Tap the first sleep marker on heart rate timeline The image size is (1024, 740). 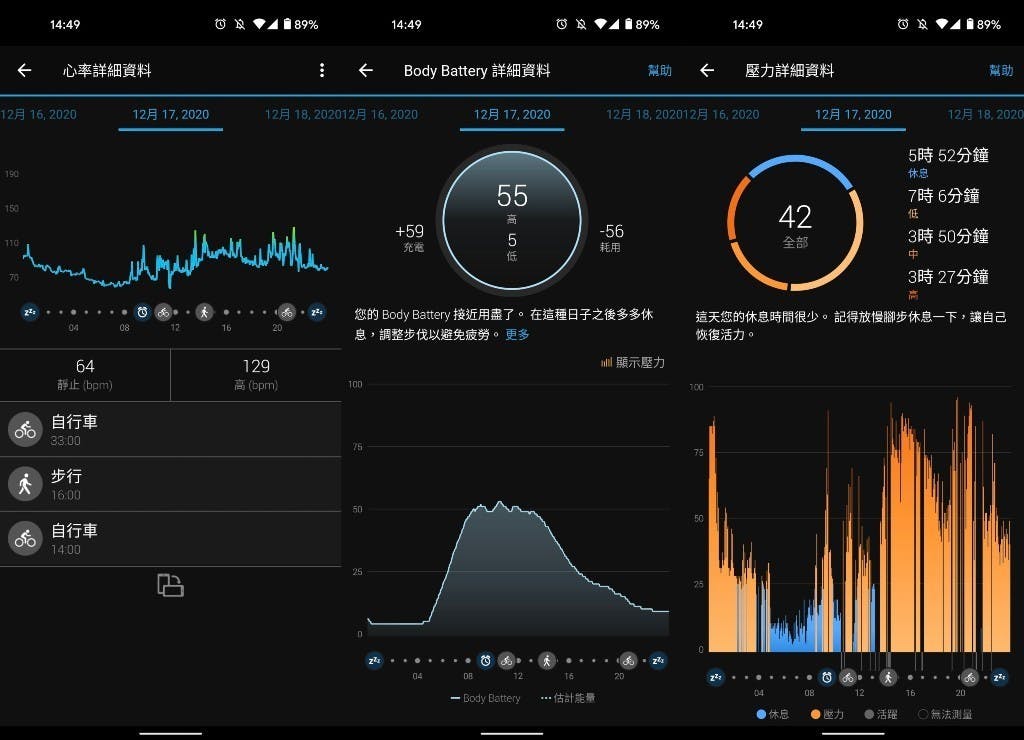coord(30,312)
